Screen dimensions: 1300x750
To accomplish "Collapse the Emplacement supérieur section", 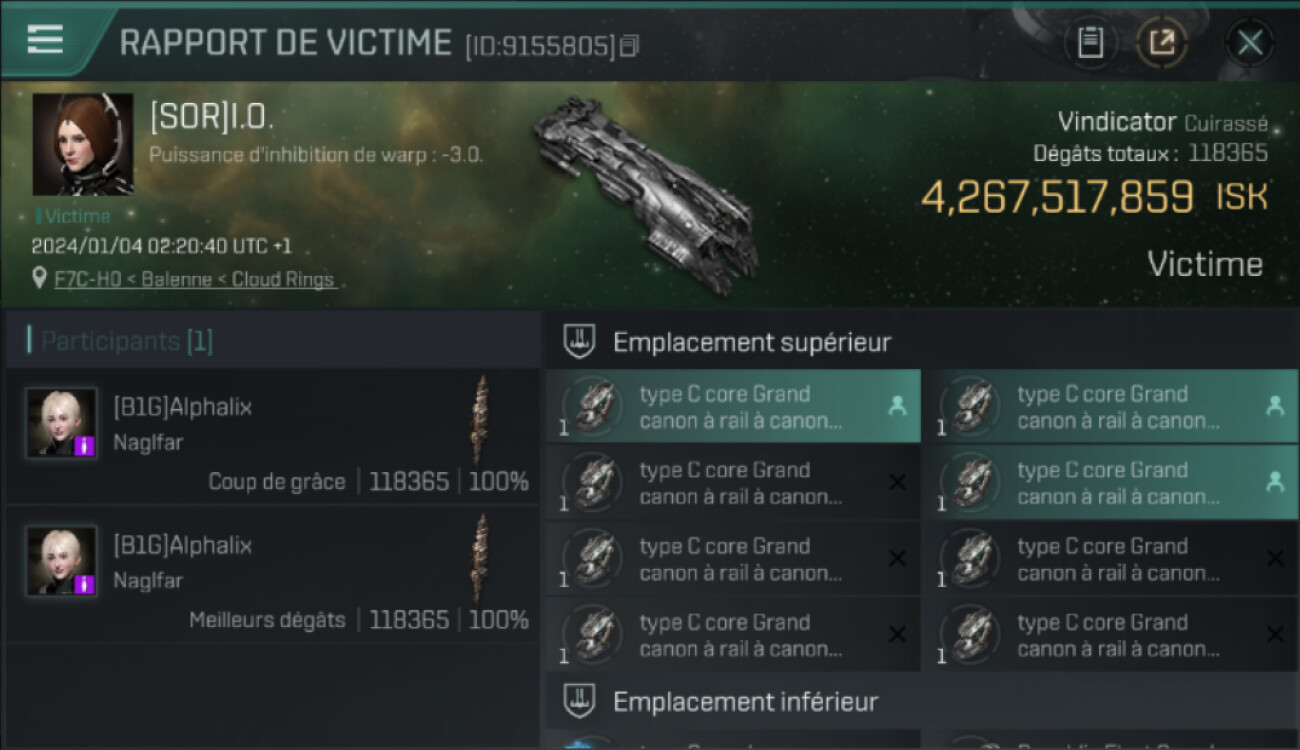I will tap(580, 342).
